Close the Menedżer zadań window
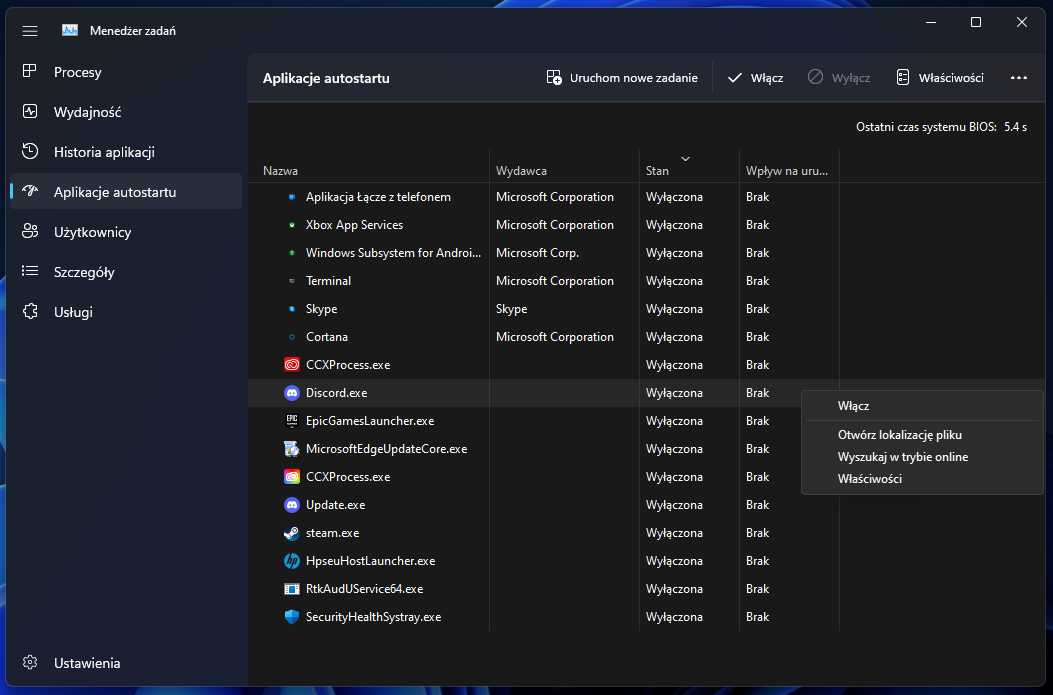 coord(1021,22)
